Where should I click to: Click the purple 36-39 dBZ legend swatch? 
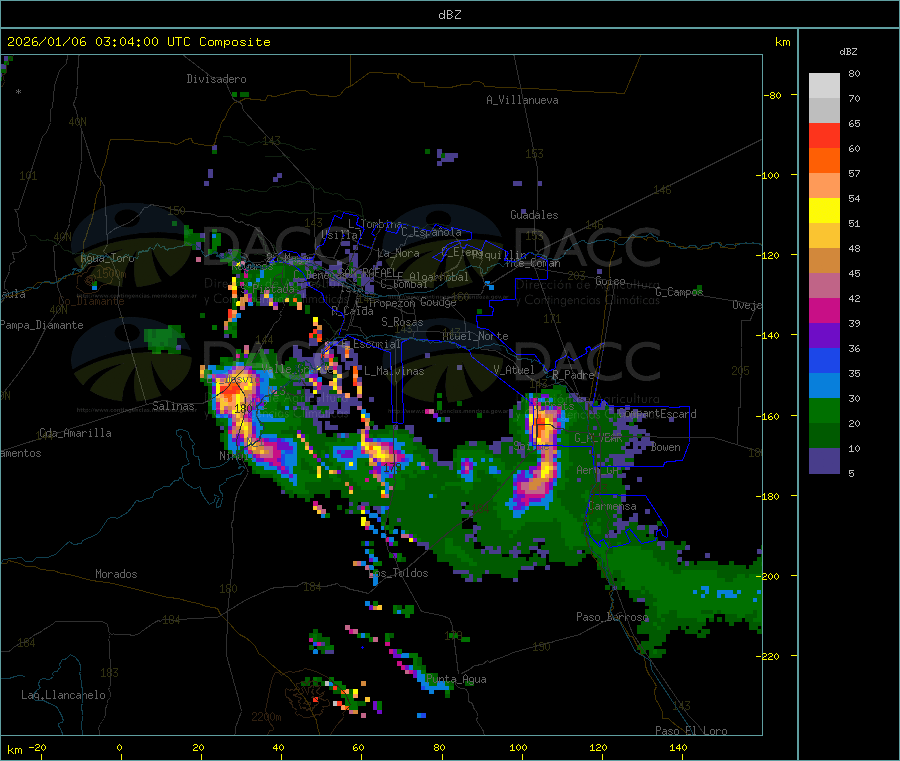tap(824, 336)
